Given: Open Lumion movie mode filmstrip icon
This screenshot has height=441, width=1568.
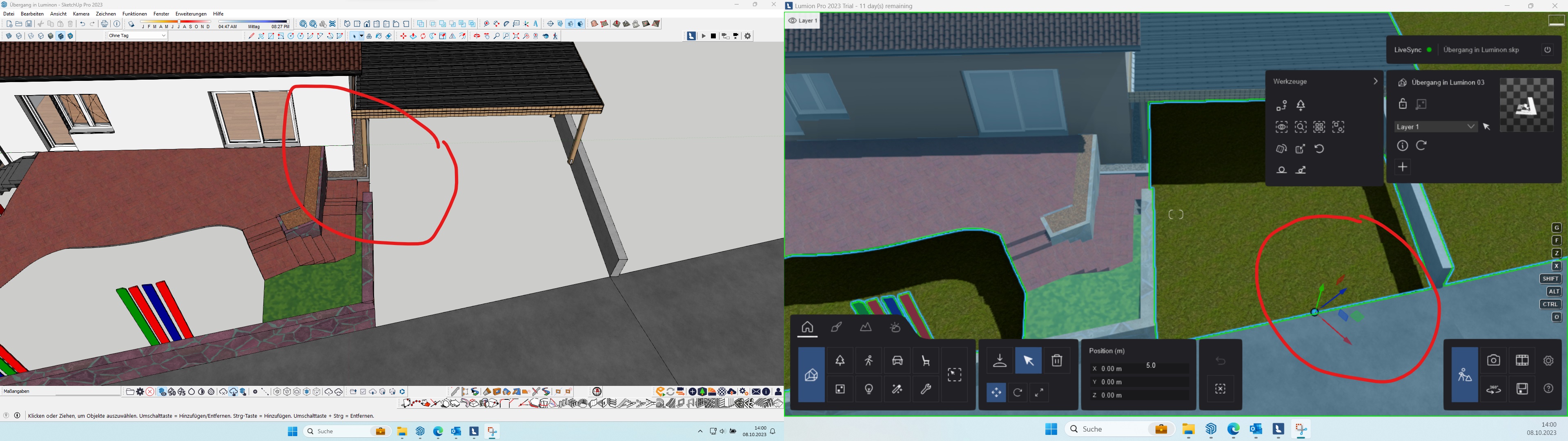Looking at the screenshot, I should (1522, 361).
